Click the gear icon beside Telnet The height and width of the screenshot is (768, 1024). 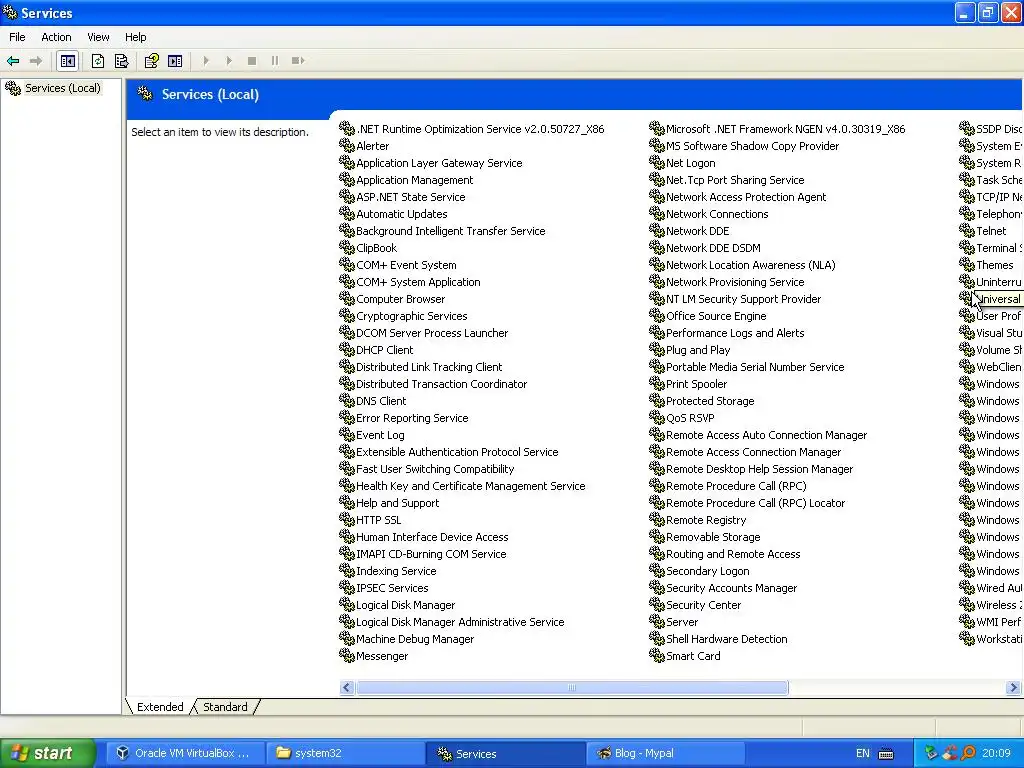967,231
